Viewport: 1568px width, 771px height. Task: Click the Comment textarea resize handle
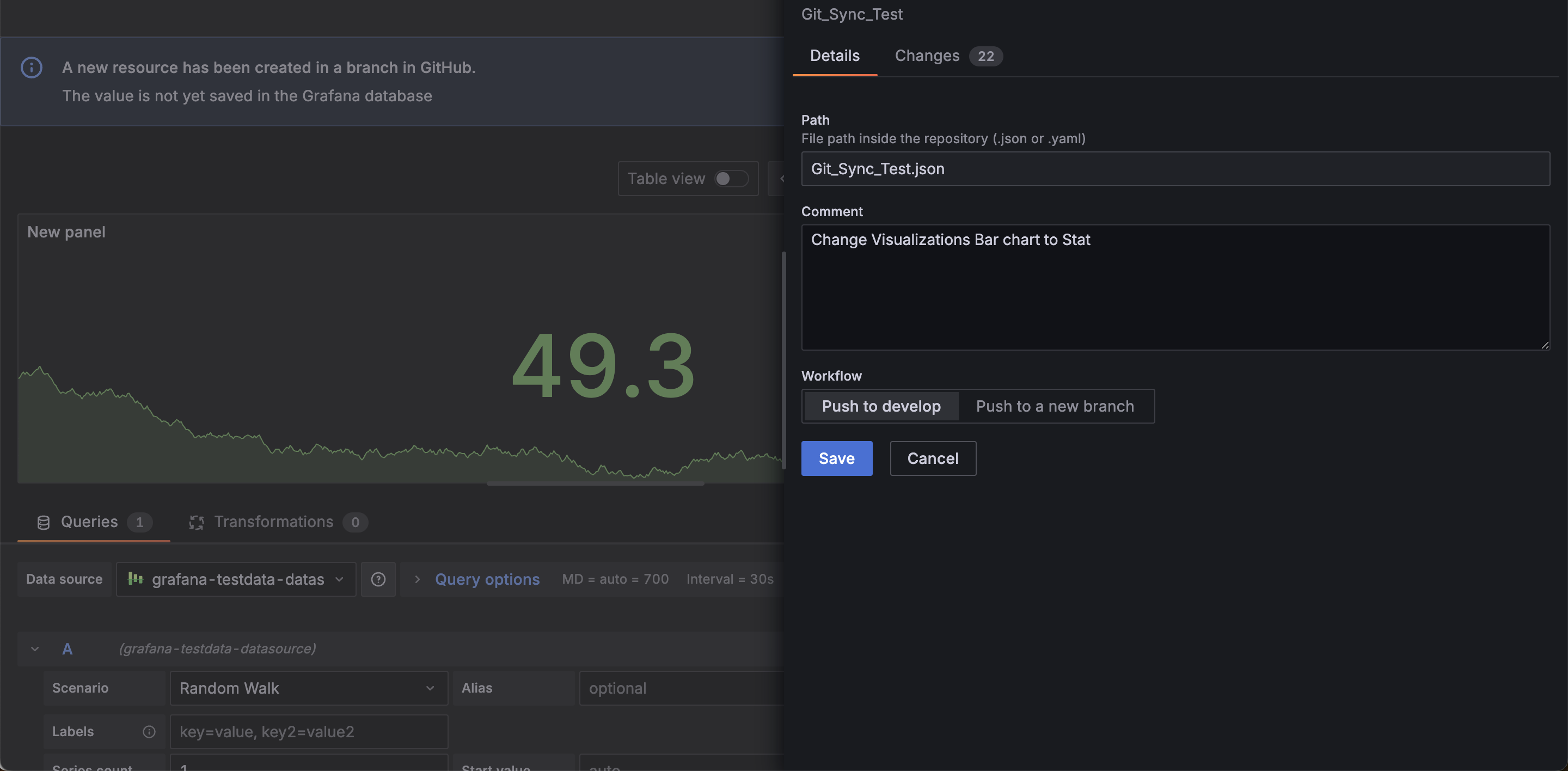[x=1545, y=345]
